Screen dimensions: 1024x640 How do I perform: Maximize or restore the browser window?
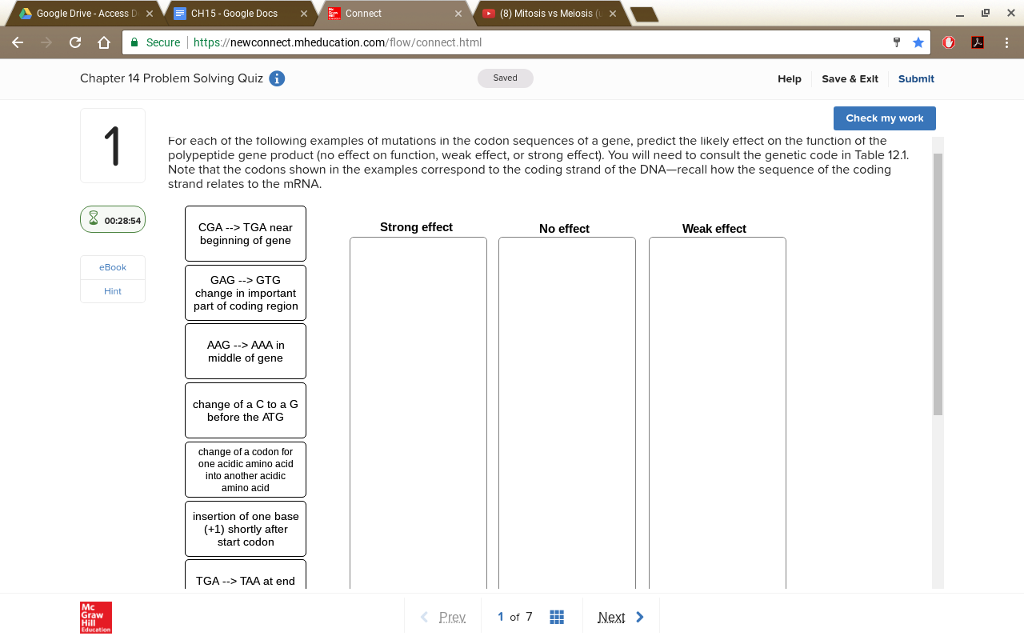985,13
